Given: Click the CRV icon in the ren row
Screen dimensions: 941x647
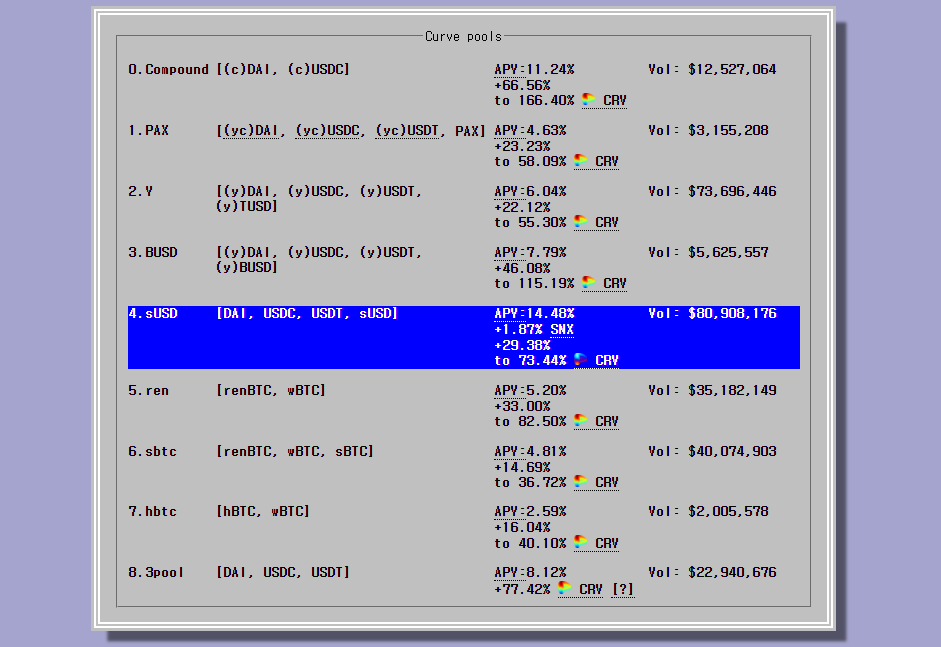Looking at the screenshot, I should click(x=581, y=421).
